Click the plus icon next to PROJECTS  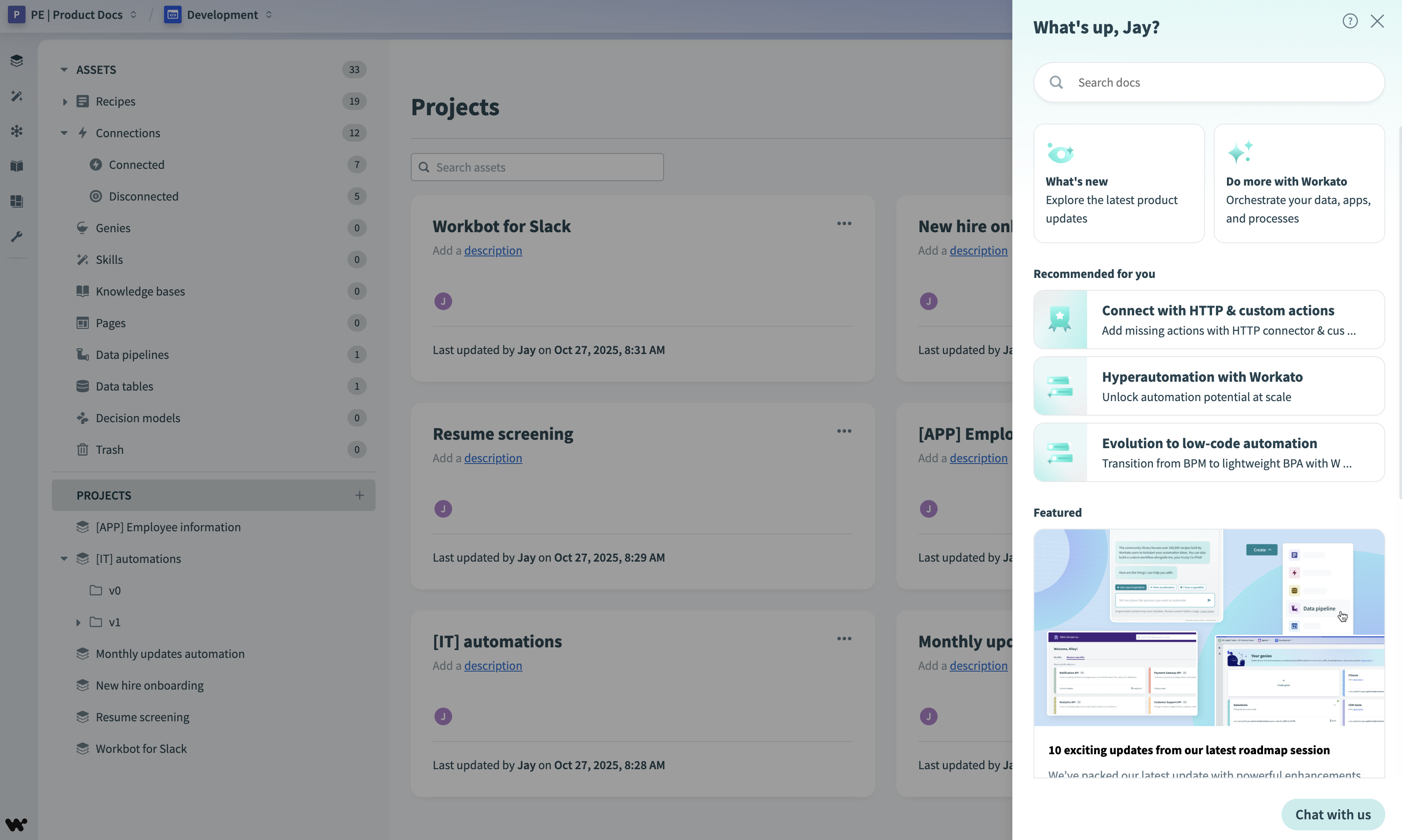coord(359,495)
